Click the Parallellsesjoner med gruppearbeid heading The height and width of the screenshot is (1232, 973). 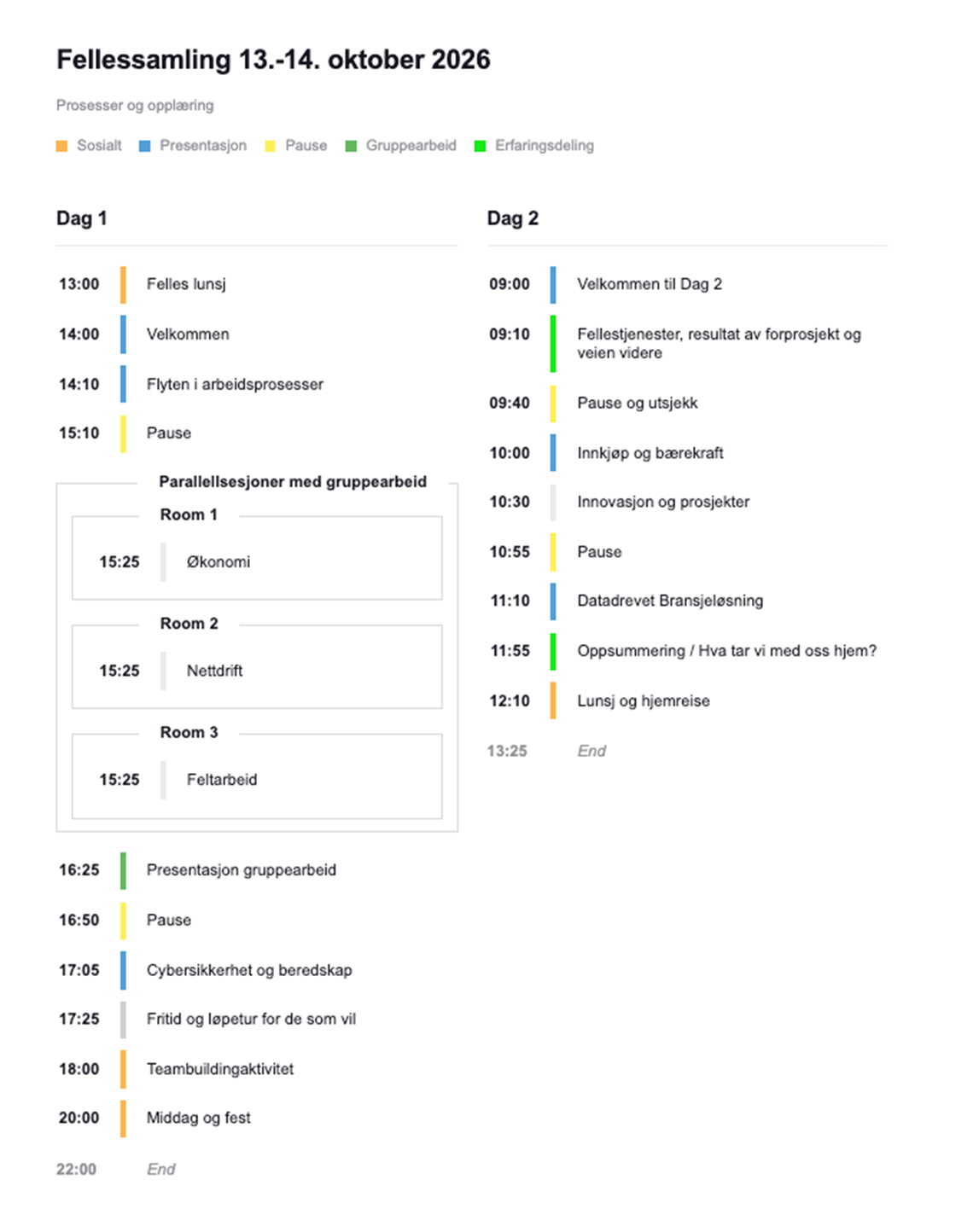click(293, 481)
